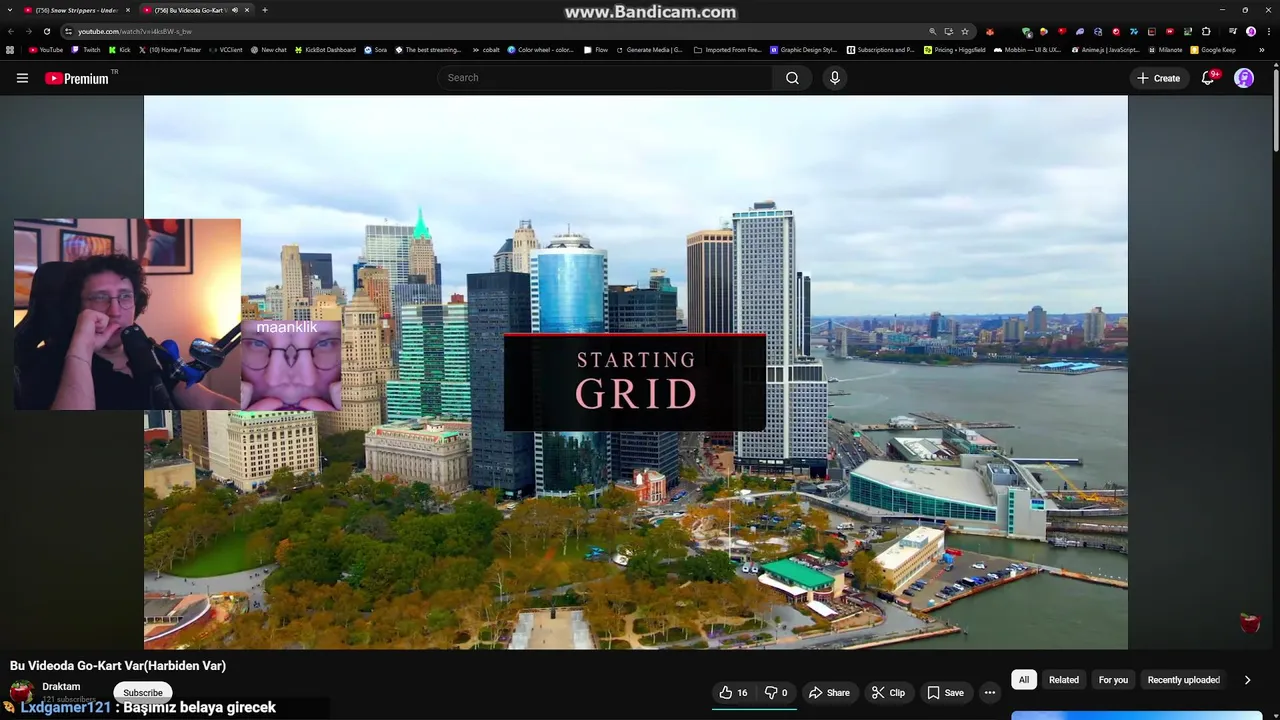Click the address bar URL
1280x720 pixels.
click(x=135, y=31)
